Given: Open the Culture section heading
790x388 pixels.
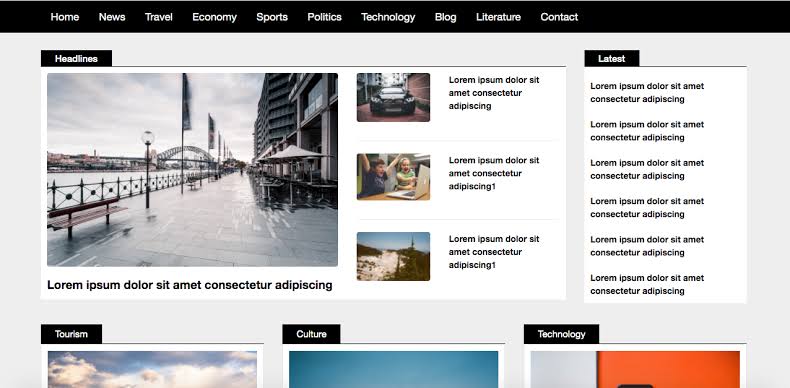Looking at the screenshot, I should [311, 334].
